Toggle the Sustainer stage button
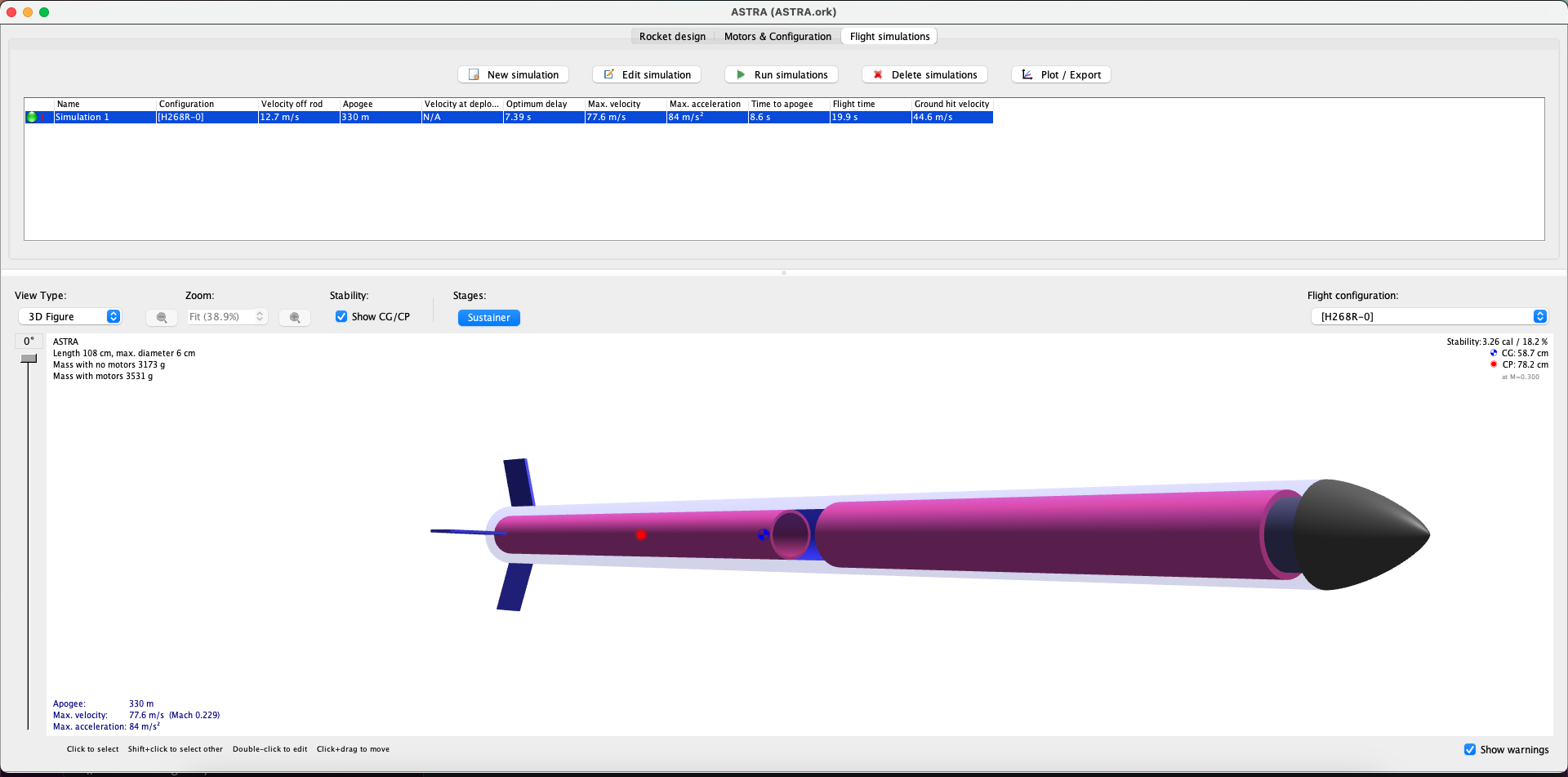 point(488,317)
